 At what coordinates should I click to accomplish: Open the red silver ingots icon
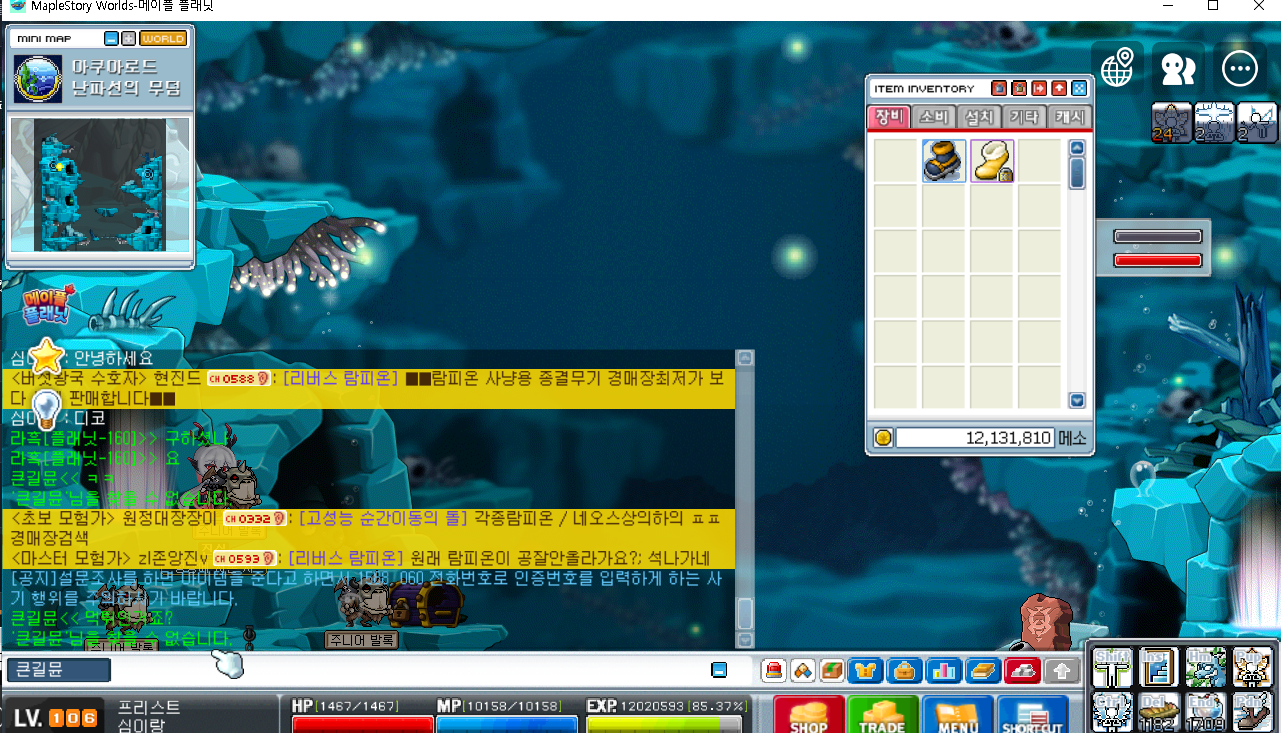(x=1022, y=670)
